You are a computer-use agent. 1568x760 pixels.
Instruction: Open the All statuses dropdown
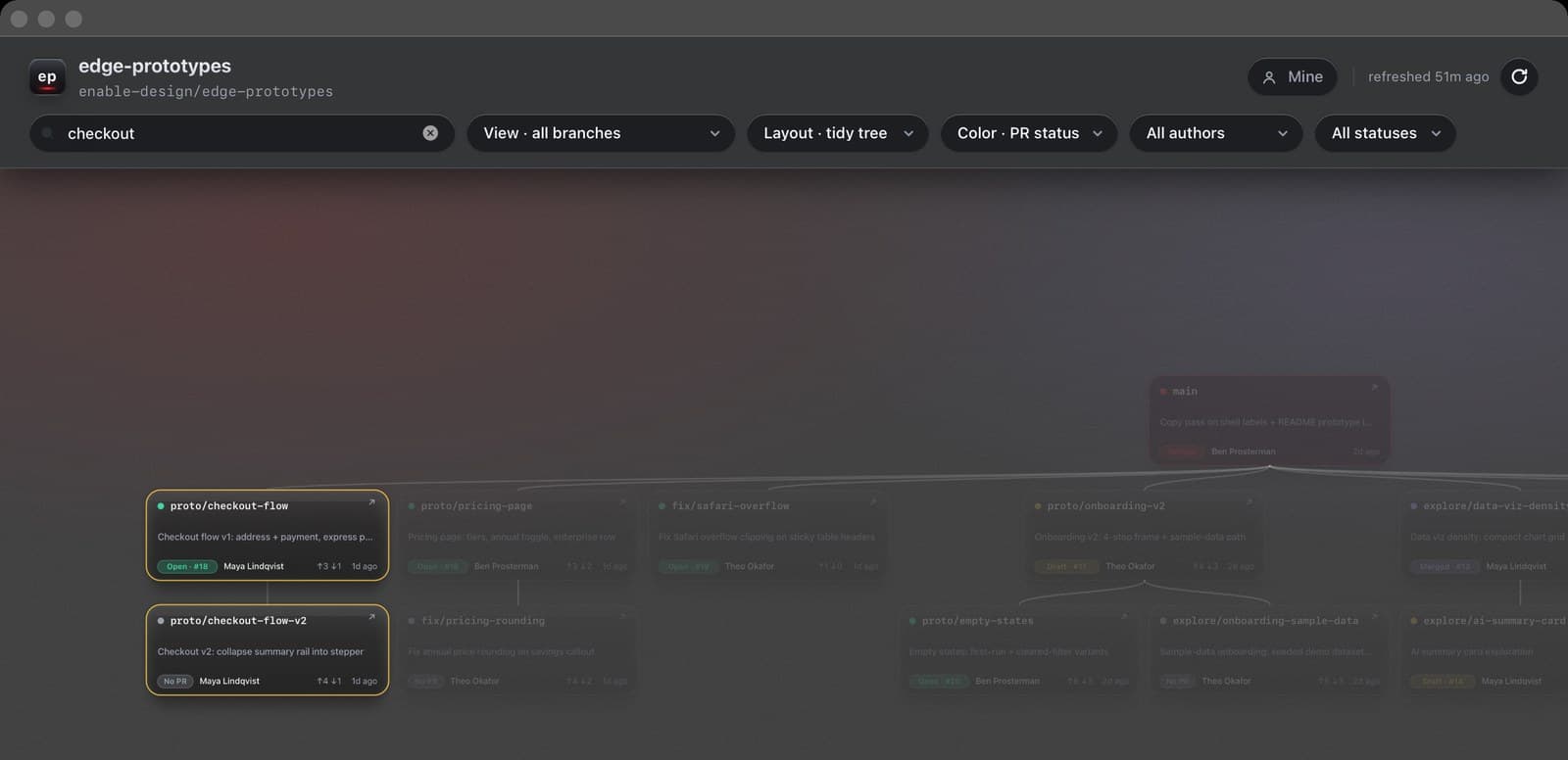pos(1386,133)
